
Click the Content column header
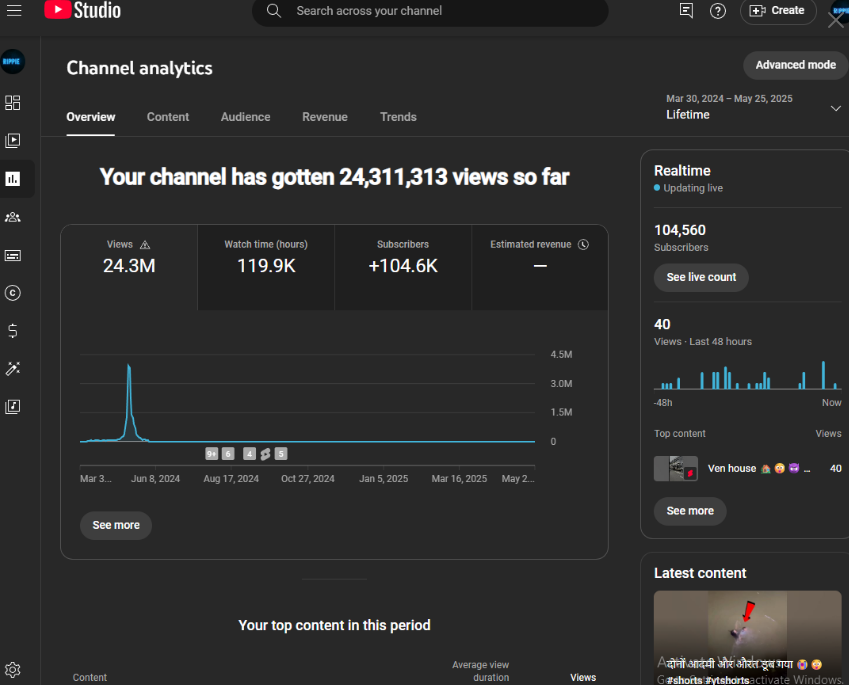tap(89, 677)
